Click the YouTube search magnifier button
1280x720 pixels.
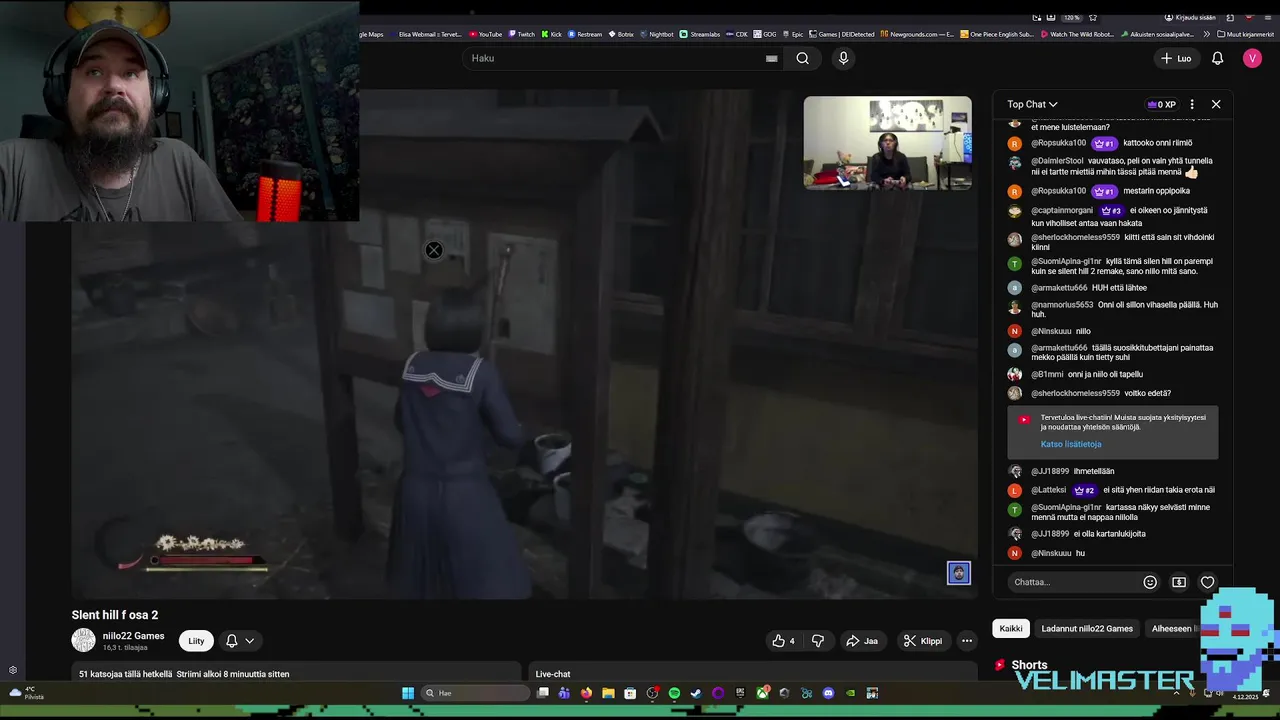(x=802, y=58)
